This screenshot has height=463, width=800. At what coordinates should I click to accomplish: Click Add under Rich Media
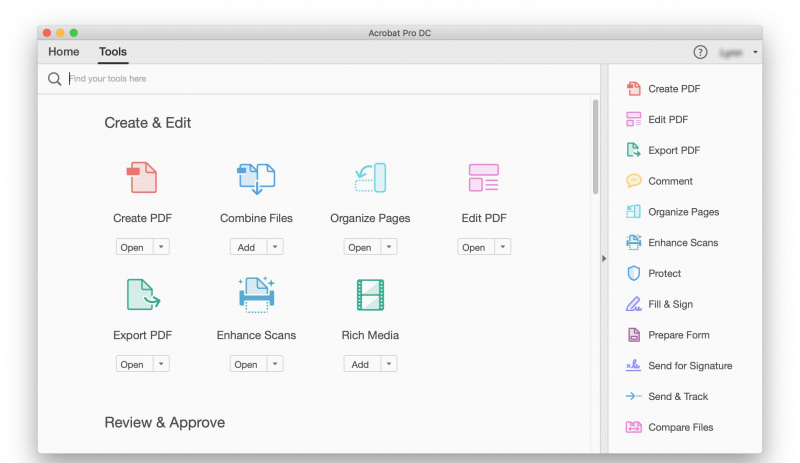point(362,364)
